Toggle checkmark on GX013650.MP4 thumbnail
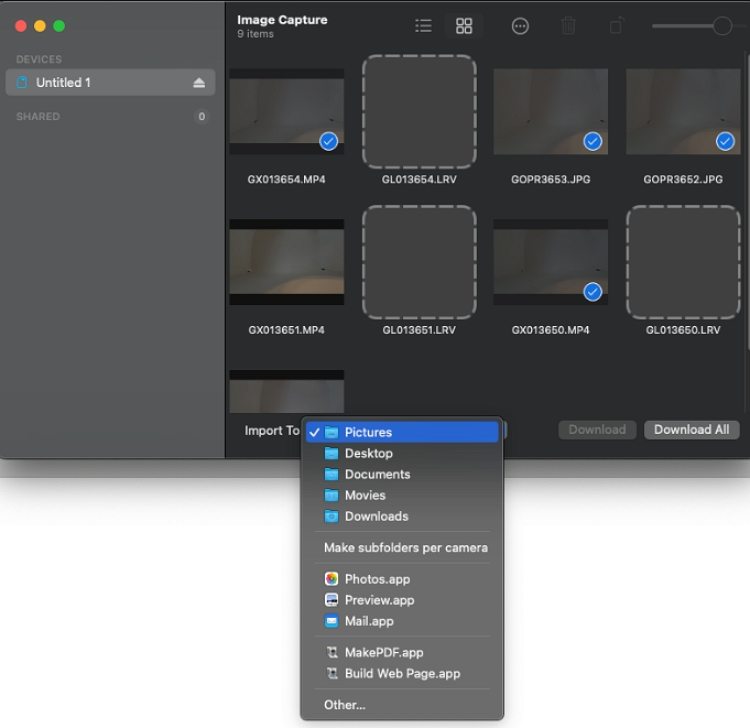The width and height of the screenshot is (750, 728). pos(593,292)
